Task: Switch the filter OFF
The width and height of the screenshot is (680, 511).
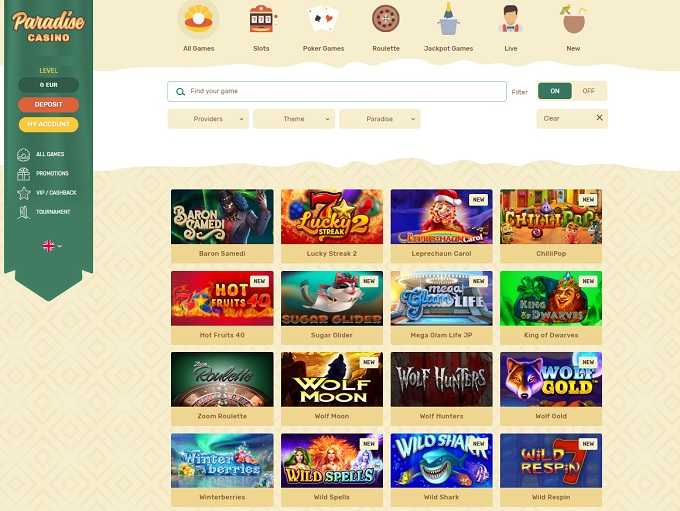Action: [x=588, y=91]
